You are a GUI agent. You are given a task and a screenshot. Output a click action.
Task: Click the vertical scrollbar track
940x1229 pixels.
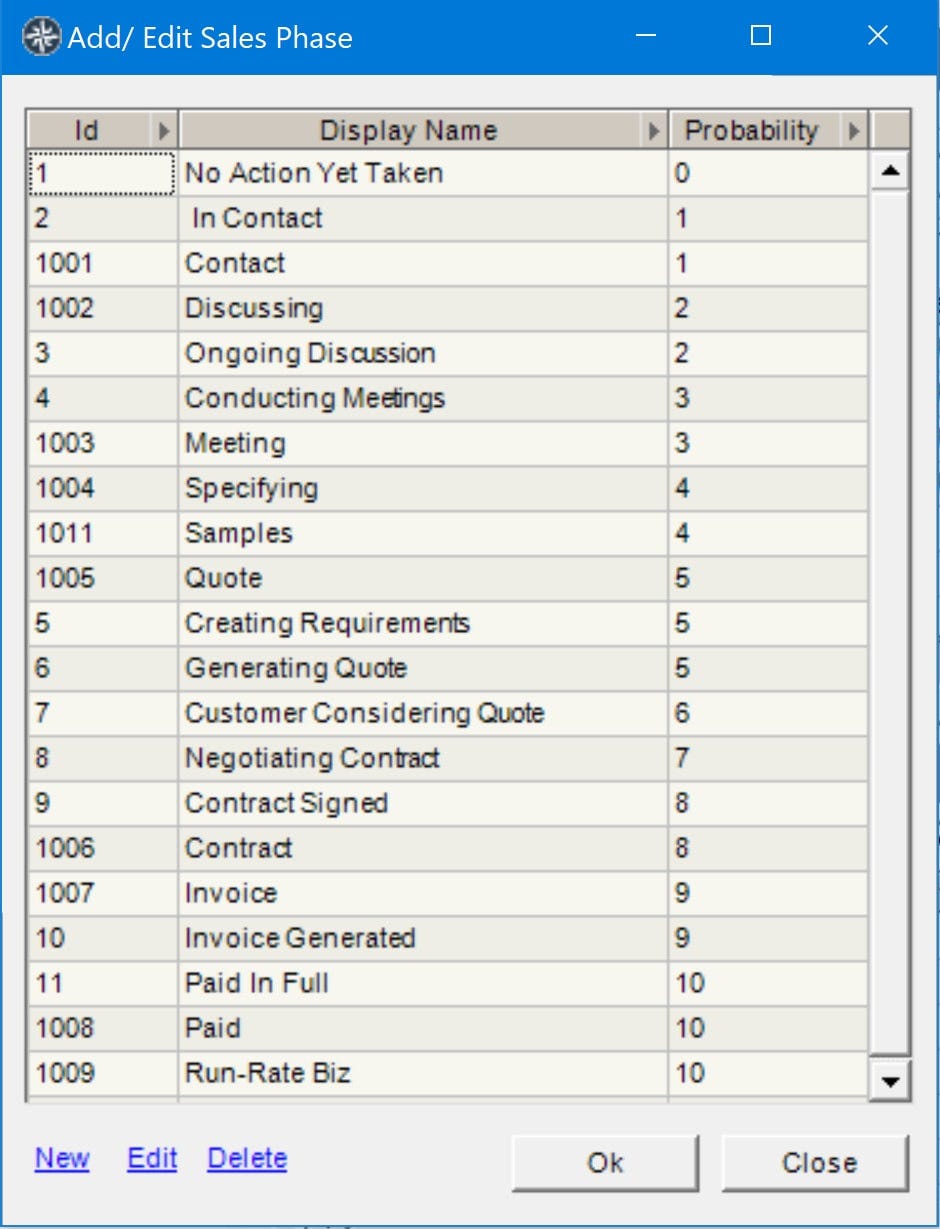pyautogui.click(x=890, y=620)
